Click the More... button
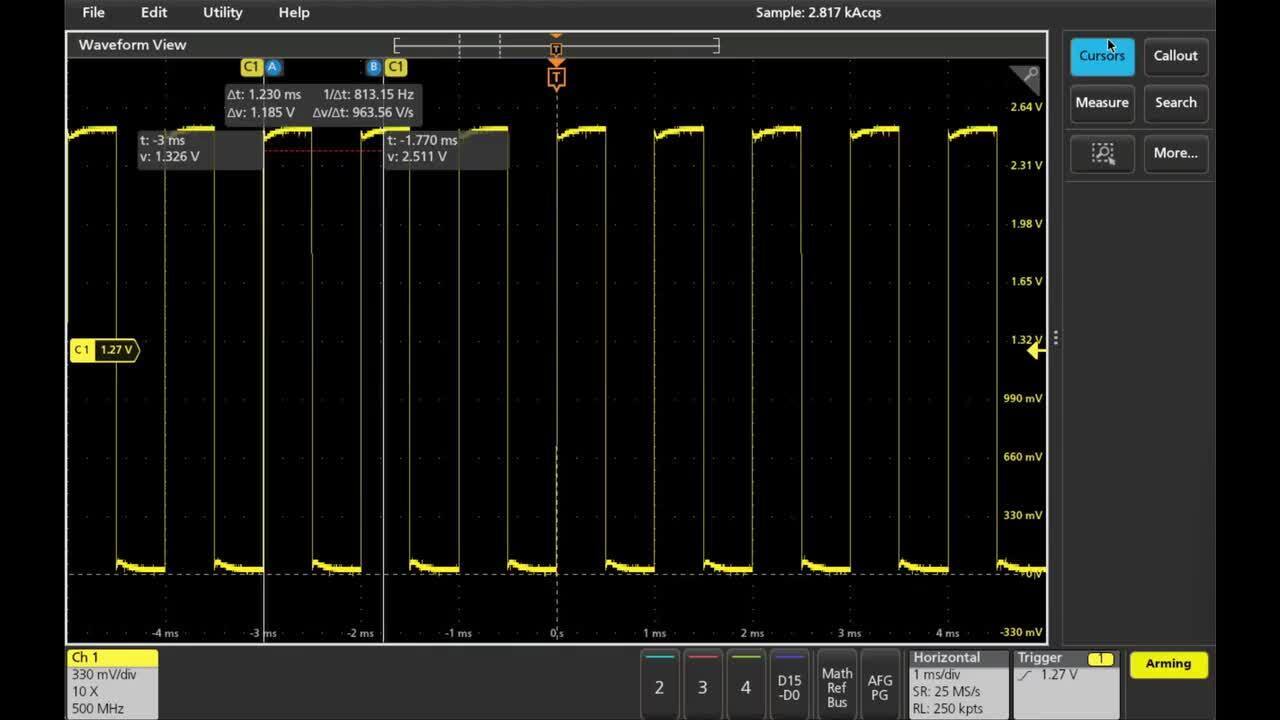The width and height of the screenshot is (1280, 720). (x=1176, y=153)
